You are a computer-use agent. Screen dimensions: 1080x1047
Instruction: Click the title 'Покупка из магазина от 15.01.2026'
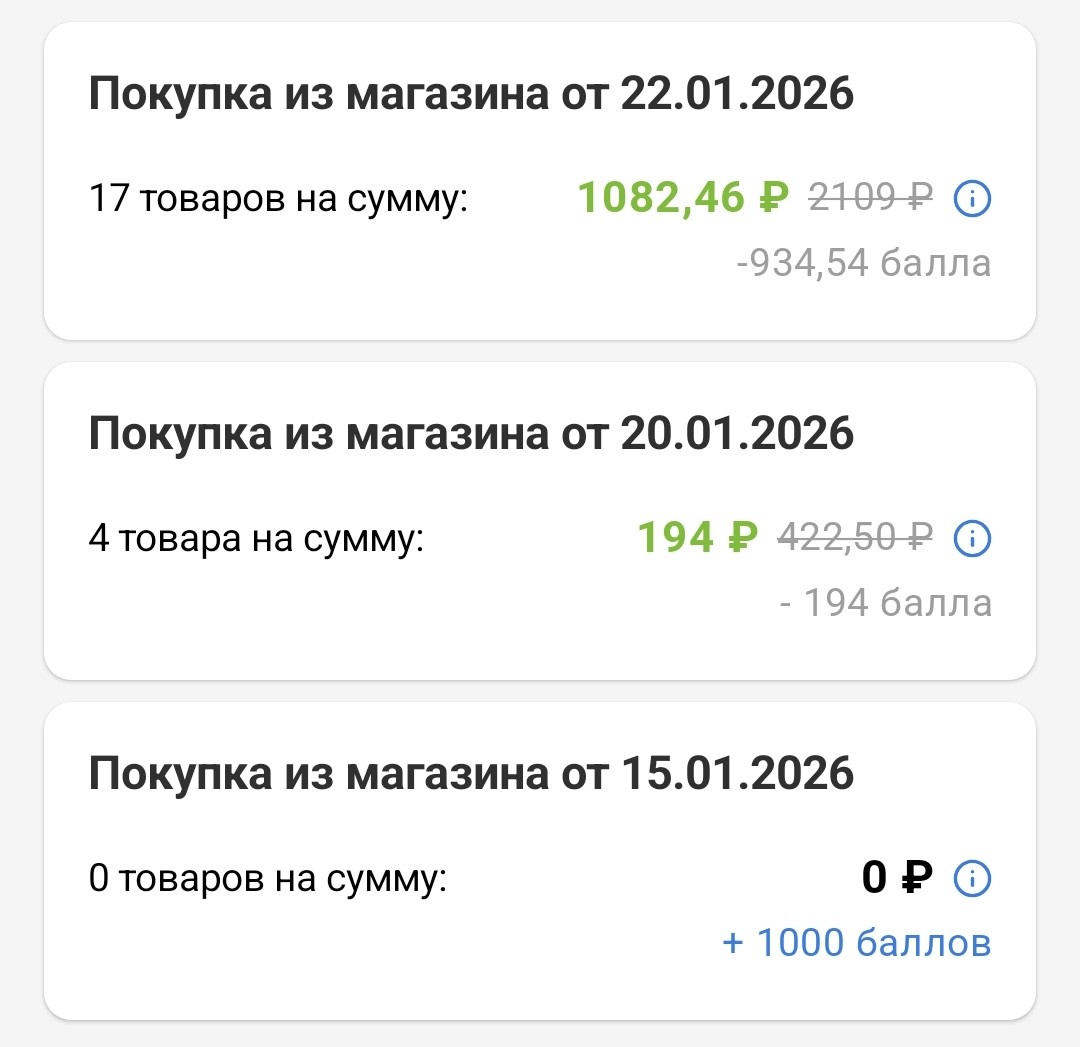click(471, 774)
